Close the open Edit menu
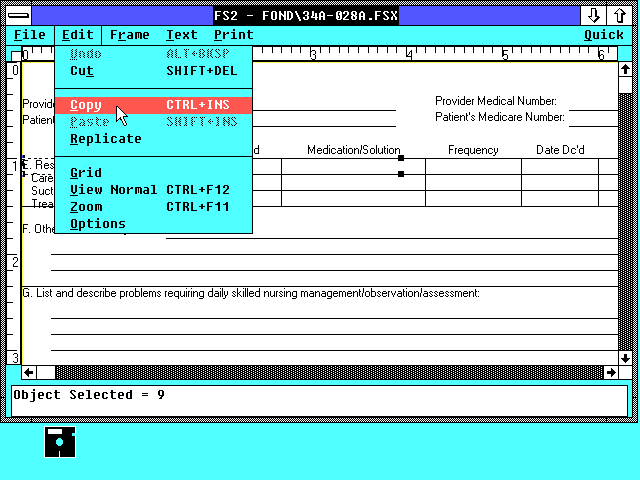 tap(78, 35)
